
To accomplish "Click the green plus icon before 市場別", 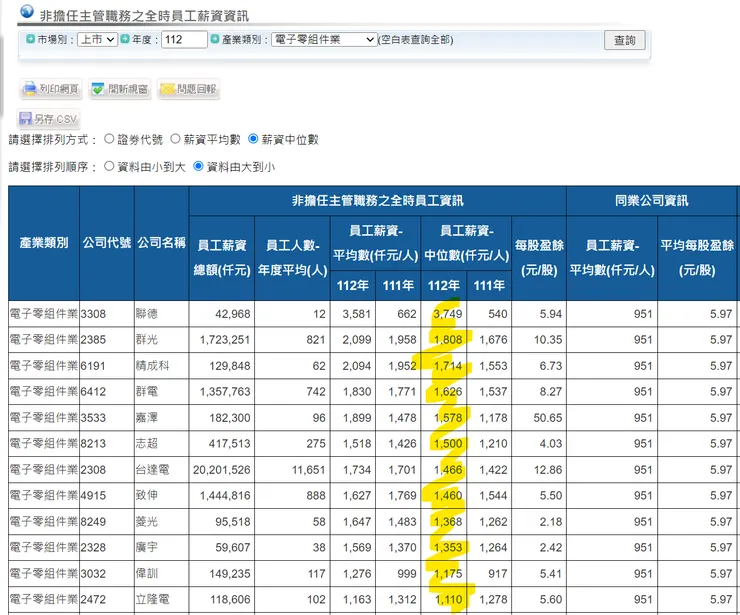I will (x=30, y=40).
